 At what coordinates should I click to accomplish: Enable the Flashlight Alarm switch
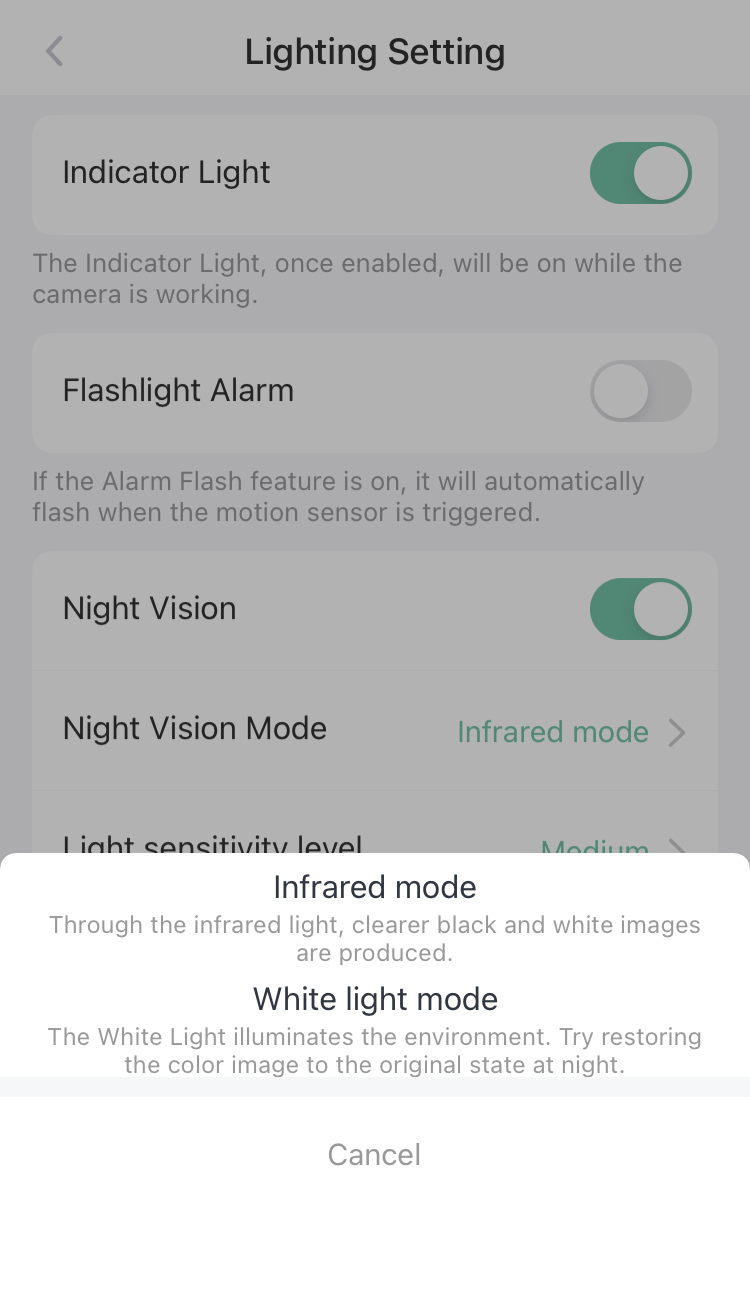[x=641, y=391]
